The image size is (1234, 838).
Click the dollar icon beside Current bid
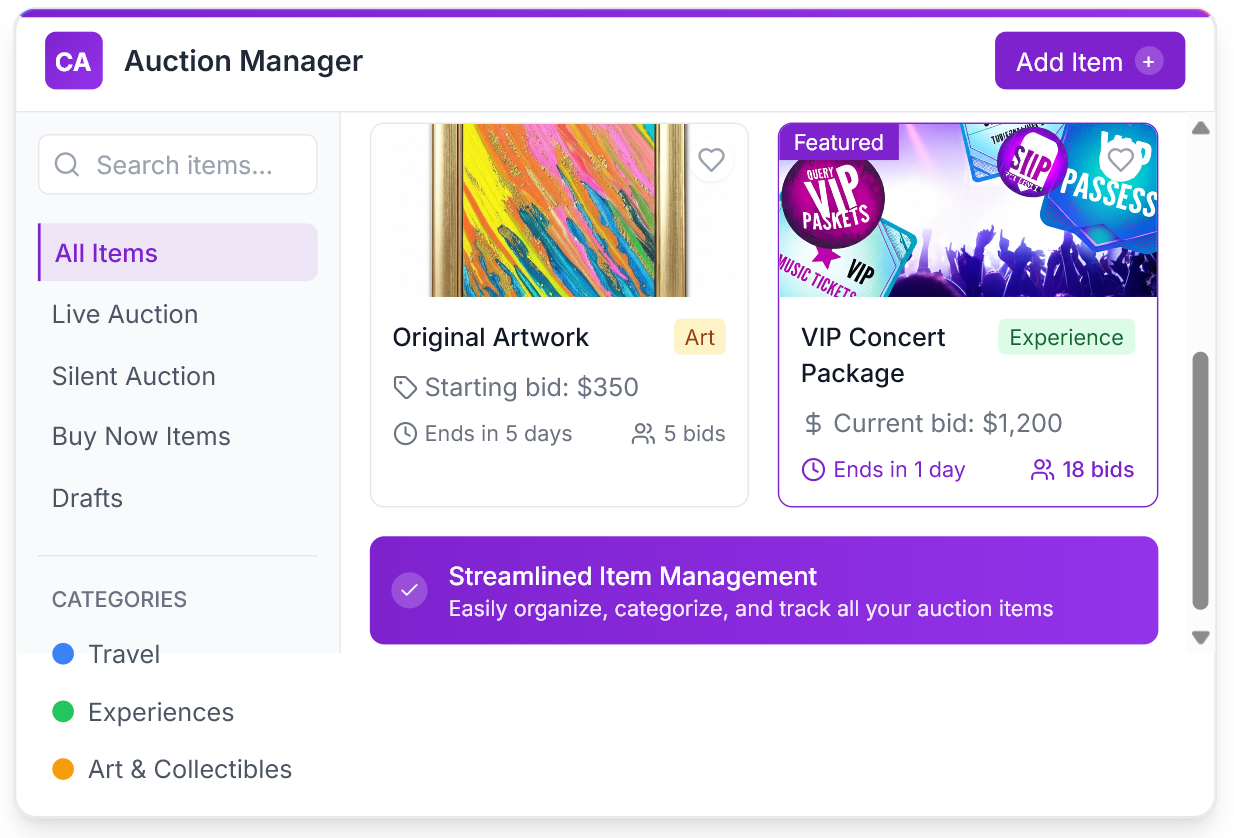pyautogui.click(x=813, y=424)
